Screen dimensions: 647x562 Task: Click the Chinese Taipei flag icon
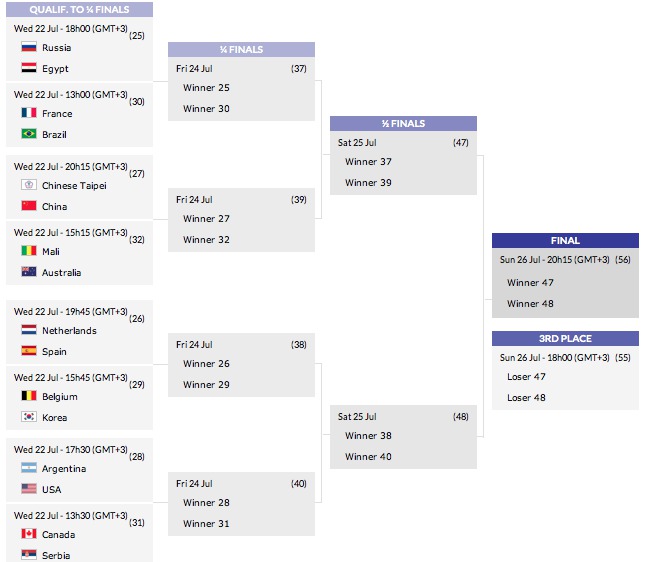(x=29, y=185)
